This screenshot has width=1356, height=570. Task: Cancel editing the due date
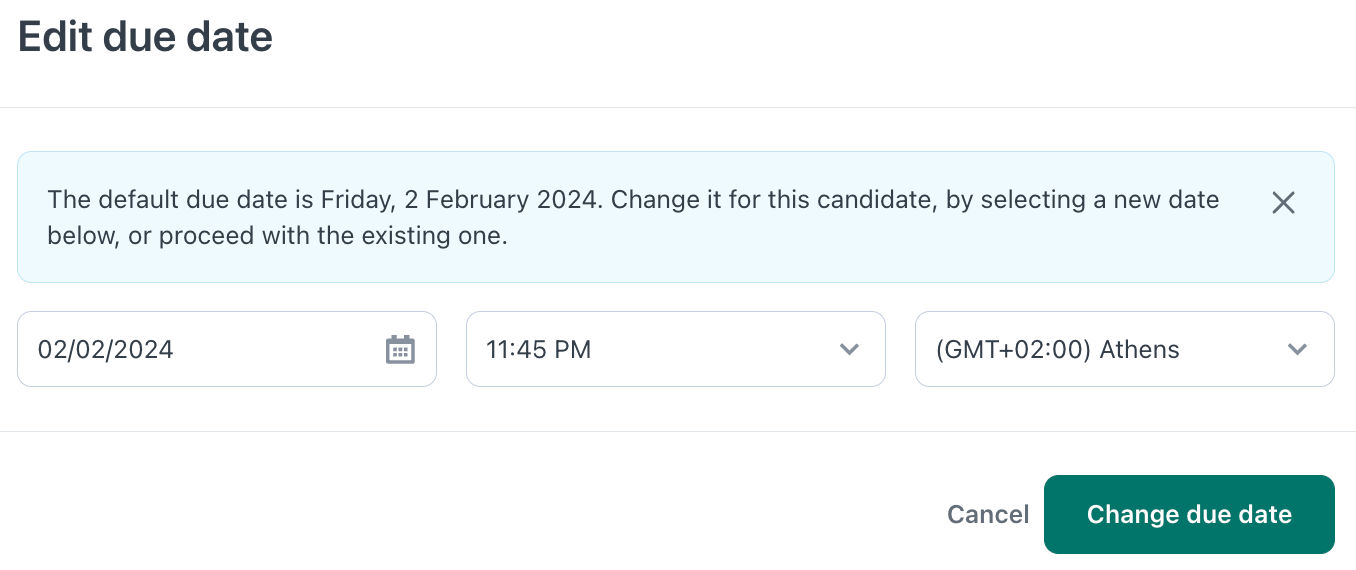[x=987, y=514]
